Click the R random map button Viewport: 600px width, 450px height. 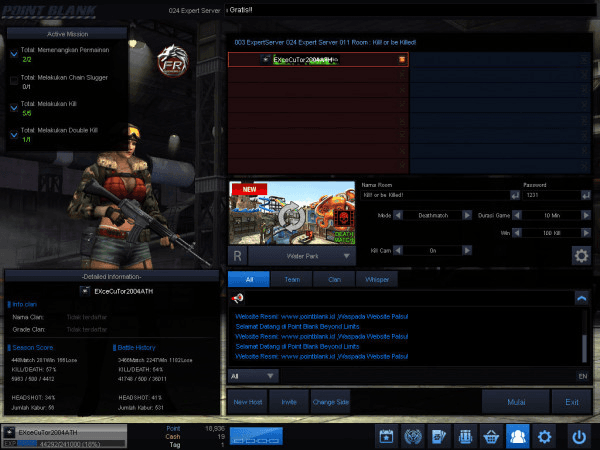coord(237,256)
